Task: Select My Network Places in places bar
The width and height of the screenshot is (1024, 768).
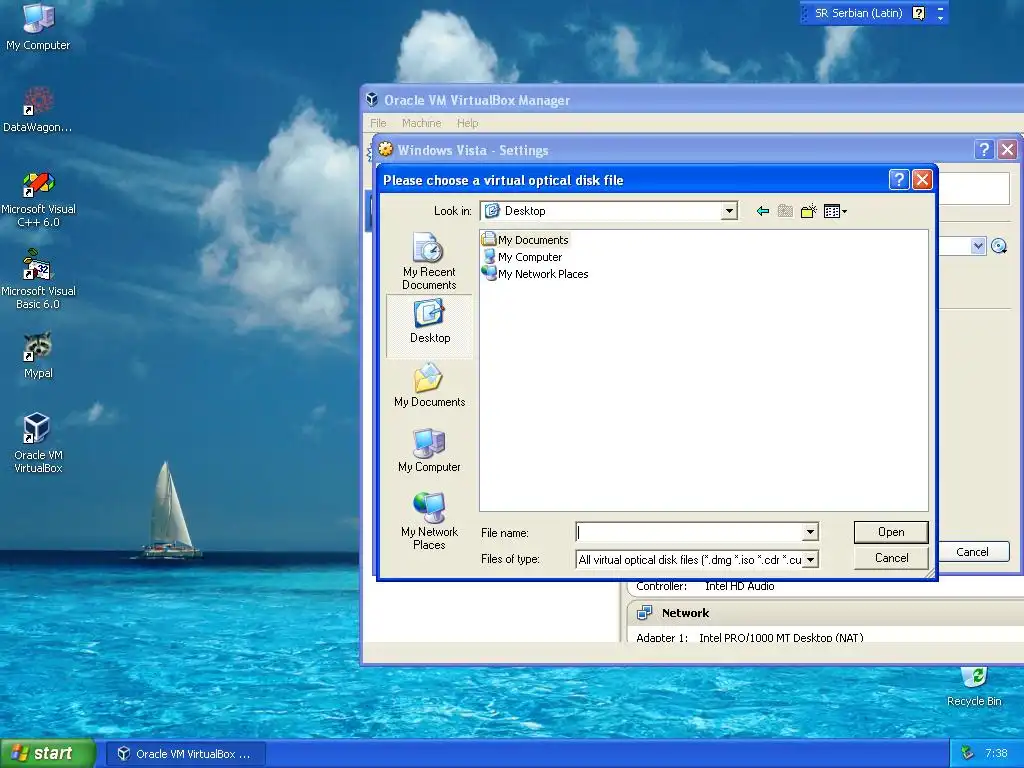Action: [x=429, y=521]
